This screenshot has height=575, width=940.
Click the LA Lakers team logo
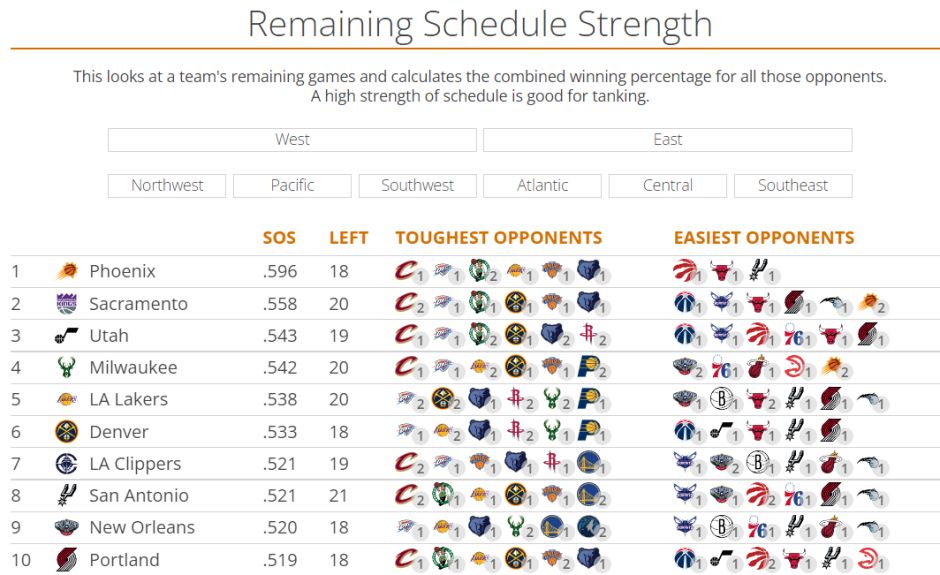pyautogui.click(x=67, y=400)
